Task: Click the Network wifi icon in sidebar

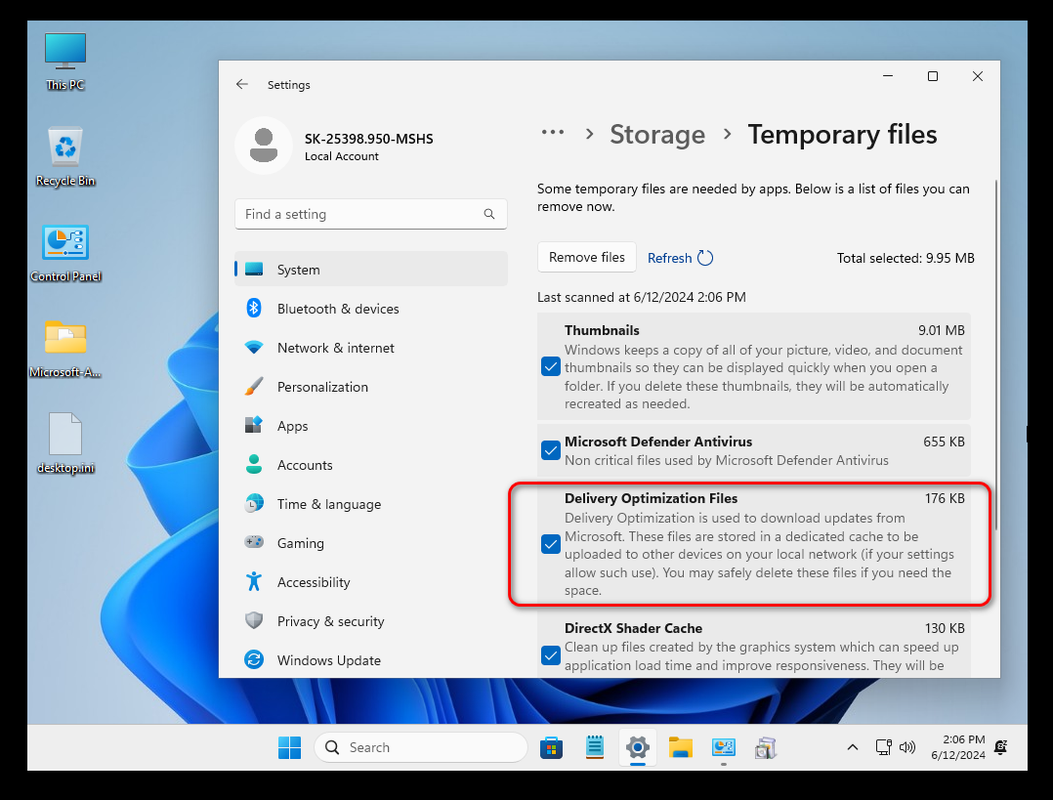Action: tap(254, 348)
